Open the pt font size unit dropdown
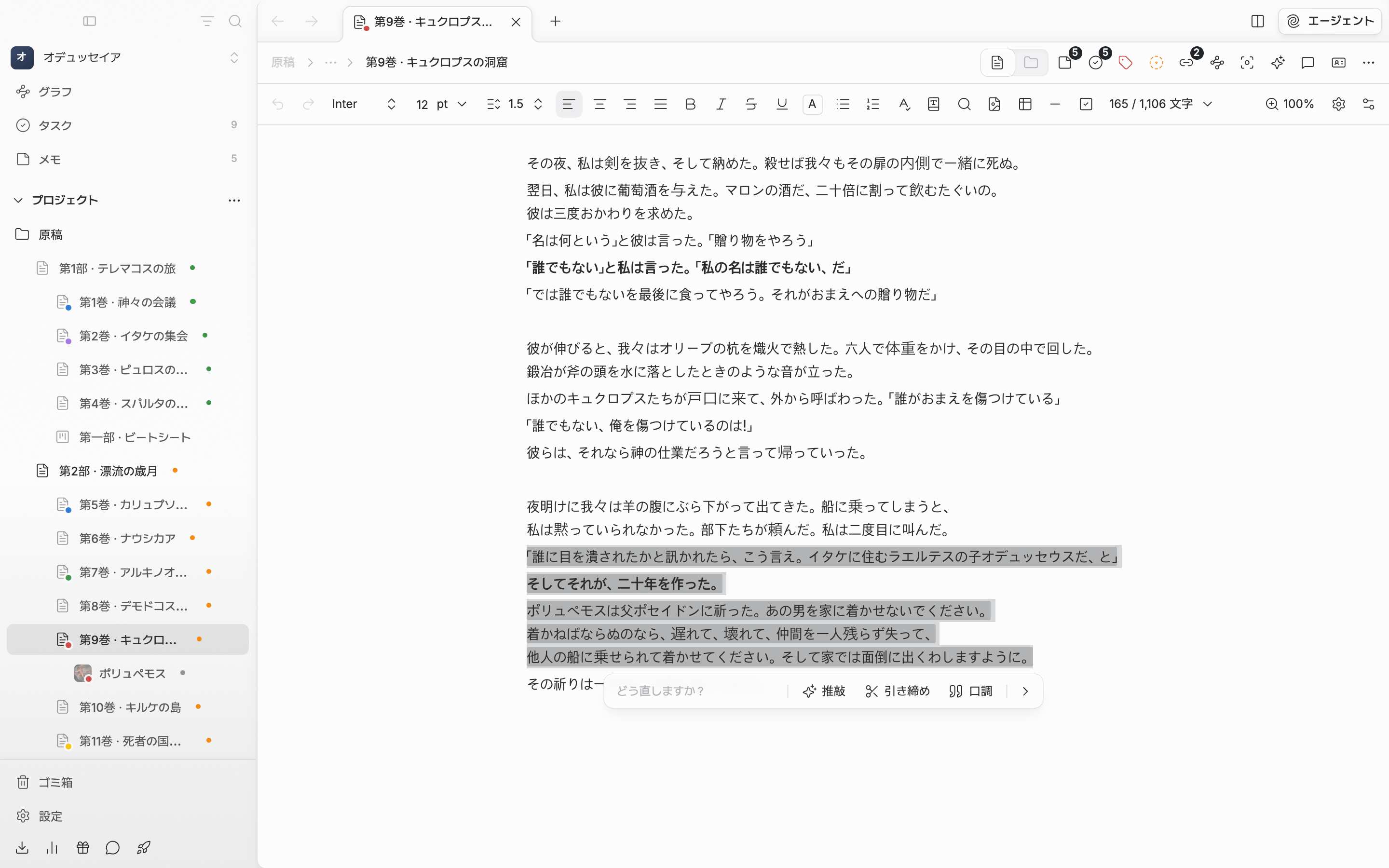The image size is (1389, 868). (x=451, y=104)
